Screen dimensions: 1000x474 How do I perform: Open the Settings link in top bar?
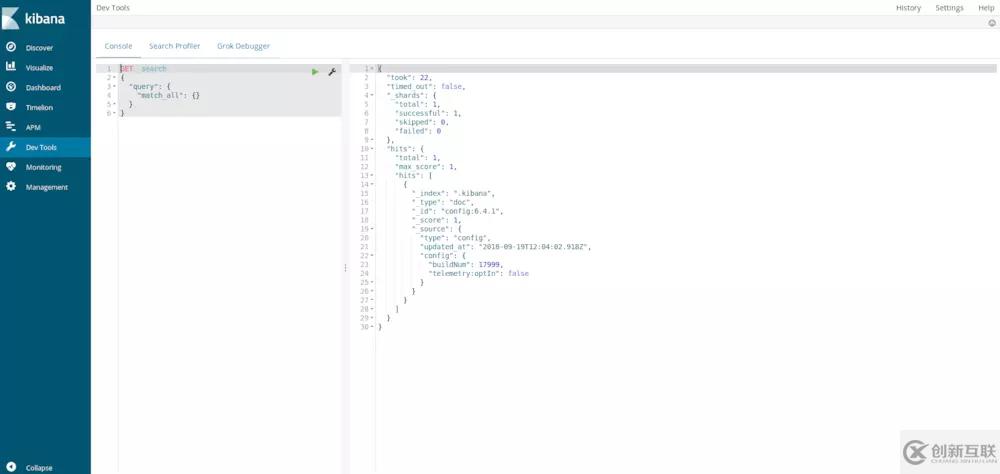[949, 8]
